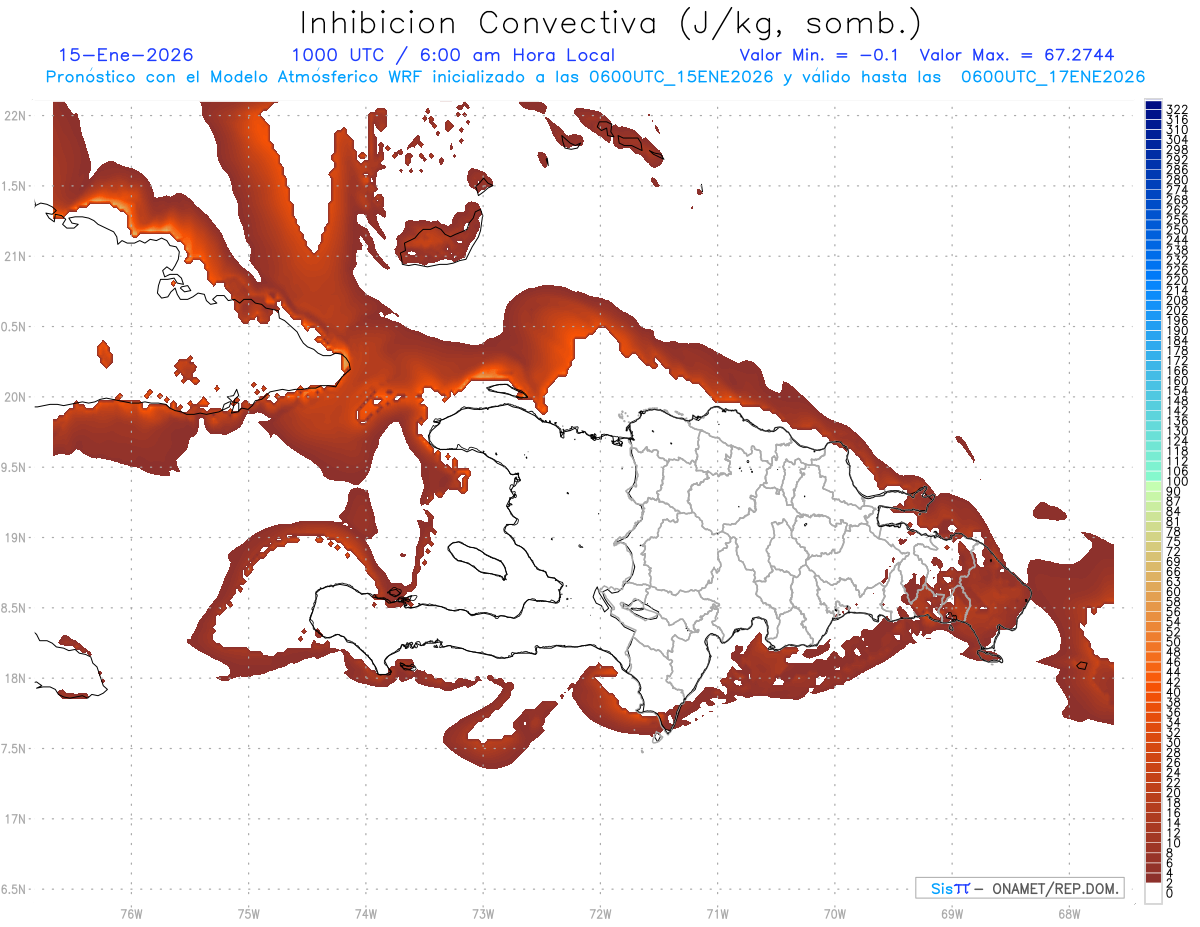Viewport: 1200px width, 927px height.
Task: Click the 17N latitude label
Action: 16,820
